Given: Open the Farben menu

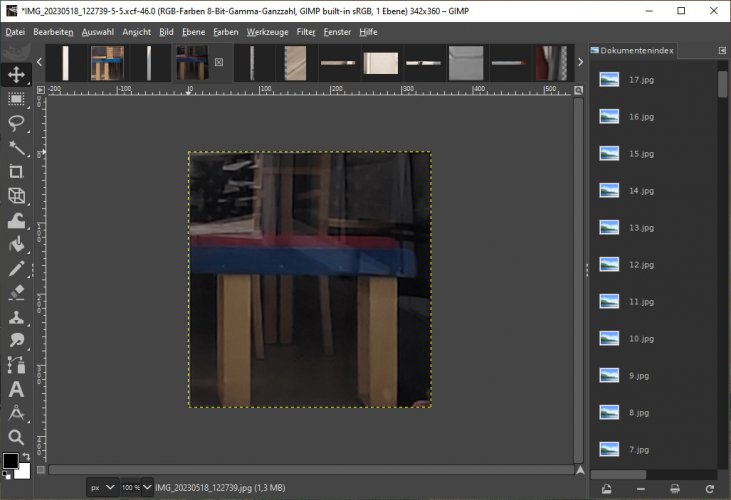Looking at the screenshot, I should (x=226, y=32).
